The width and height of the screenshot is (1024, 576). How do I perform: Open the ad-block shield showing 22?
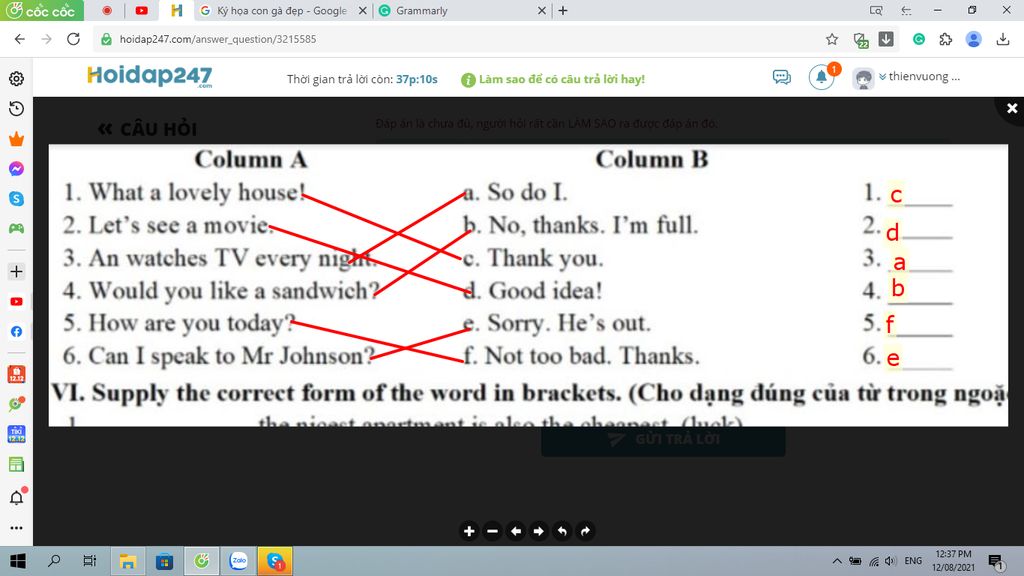860,40
